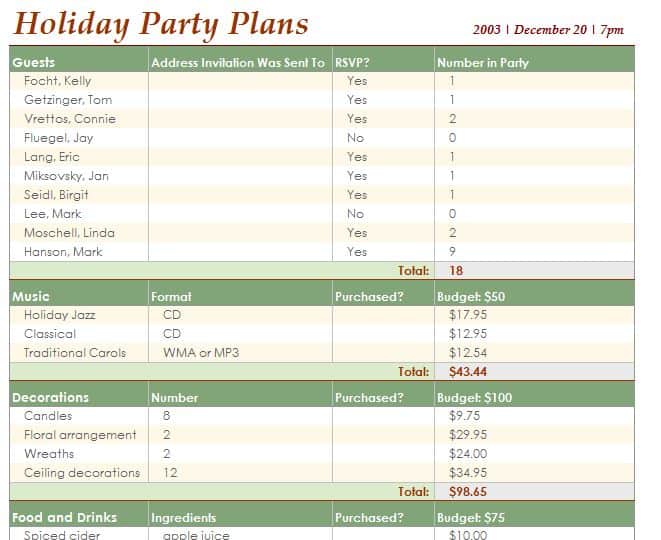Click the Number in Party header

point(534,62)
